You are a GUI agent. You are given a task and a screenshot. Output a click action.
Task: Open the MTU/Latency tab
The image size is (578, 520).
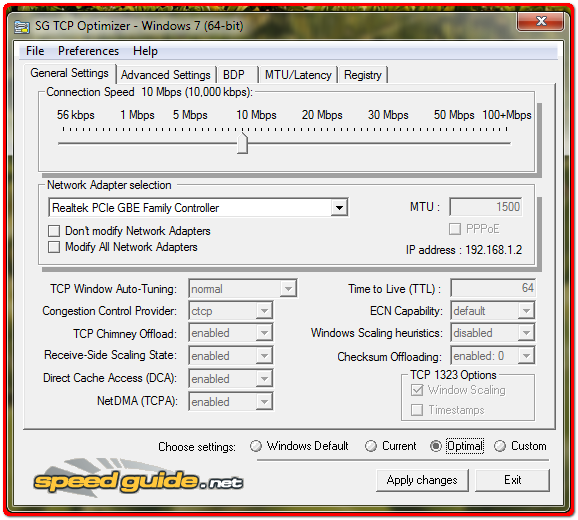click(298, 75)
